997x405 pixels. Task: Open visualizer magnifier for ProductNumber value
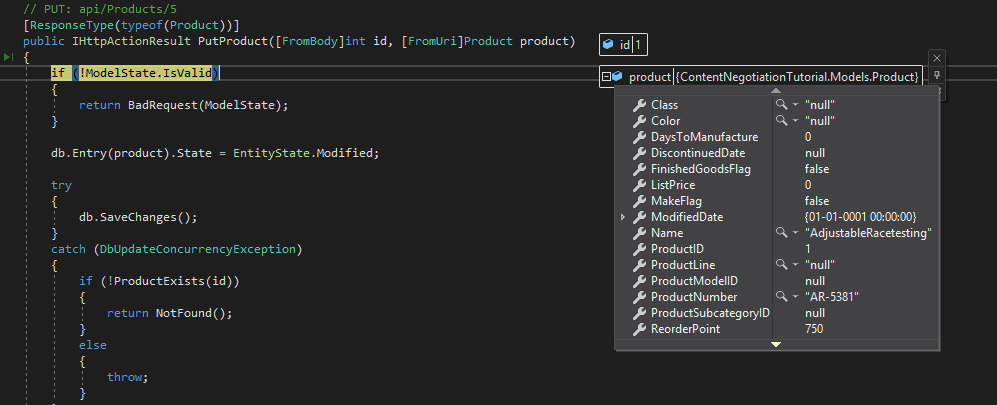point(782,297)
